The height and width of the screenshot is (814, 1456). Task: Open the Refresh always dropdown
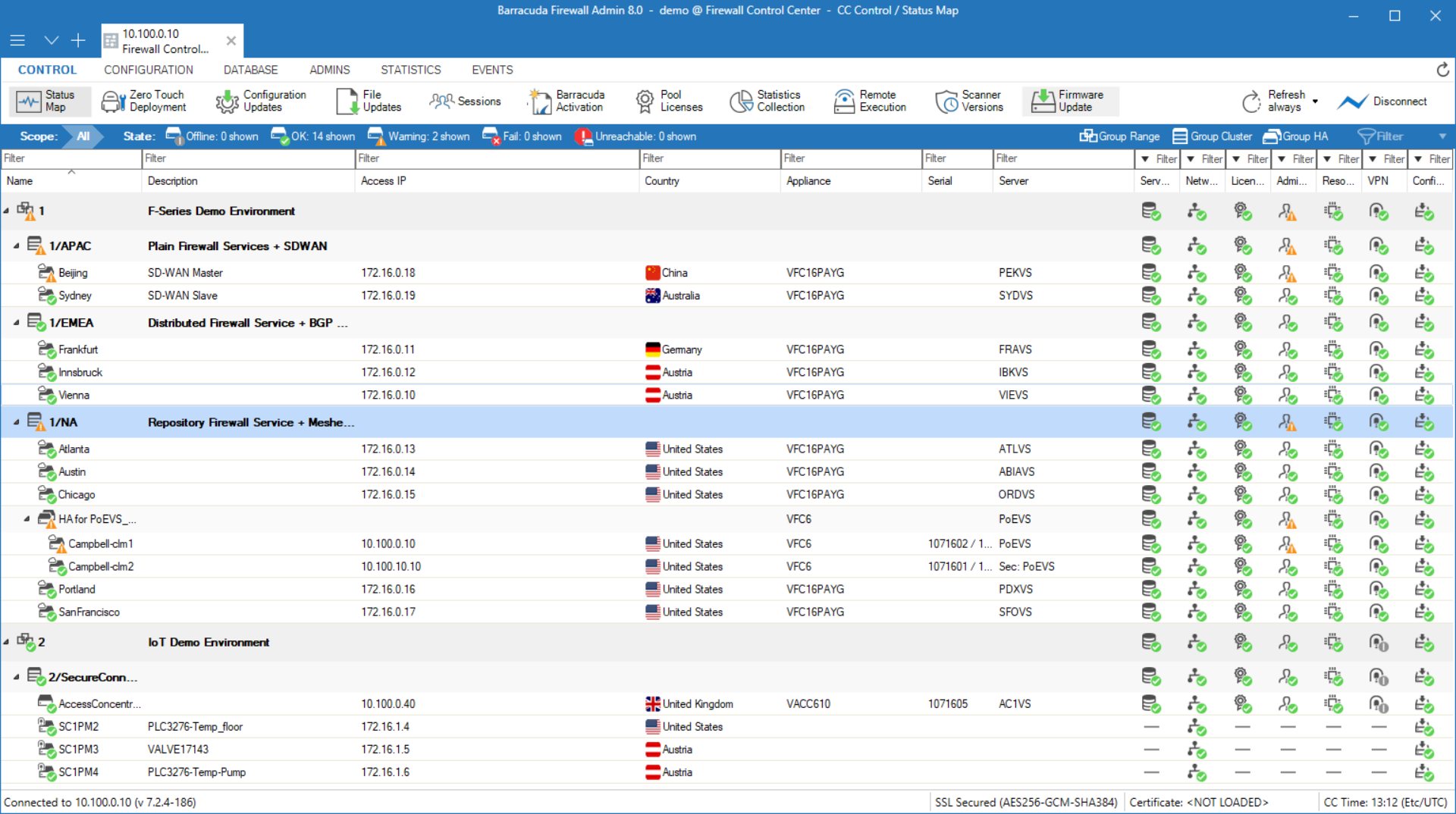coord(1315,101)
